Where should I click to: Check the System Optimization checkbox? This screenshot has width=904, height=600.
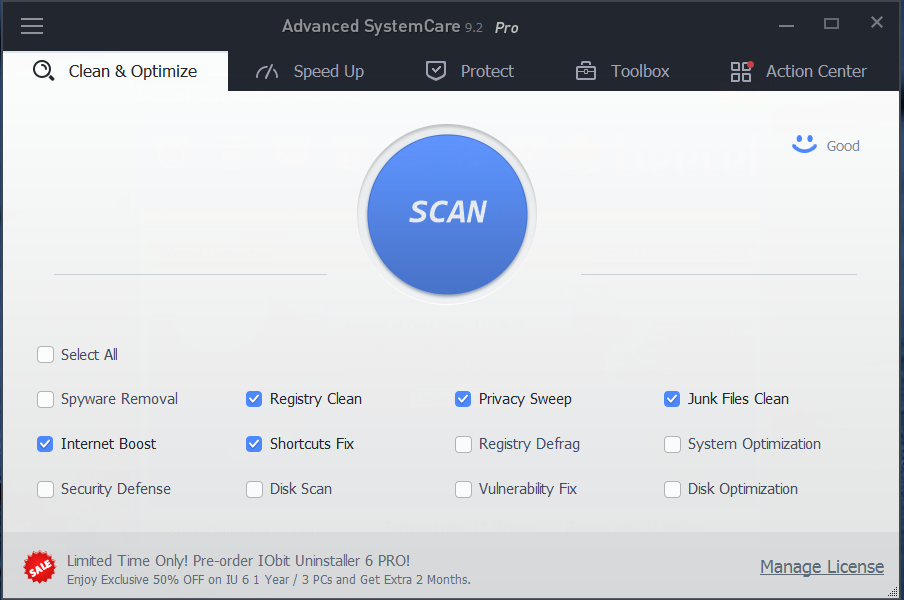[672, 444]
